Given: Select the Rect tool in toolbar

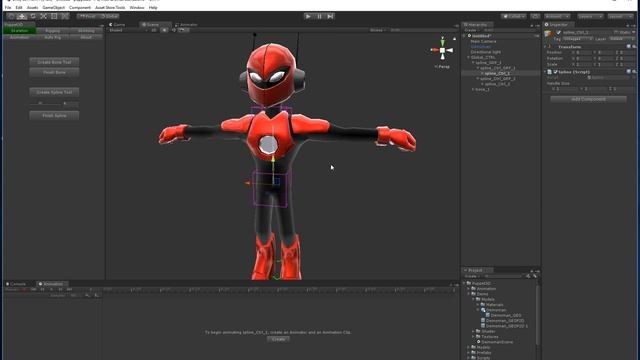Looking at the screenshot, I should pos(54,16).
